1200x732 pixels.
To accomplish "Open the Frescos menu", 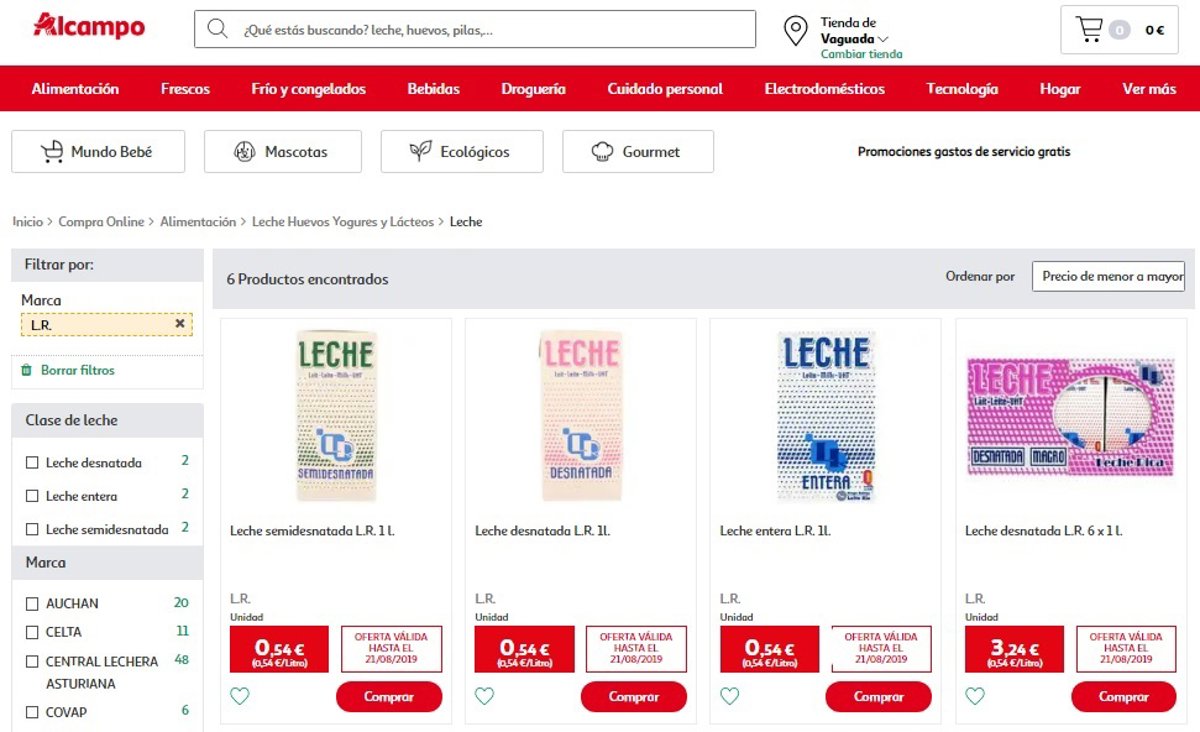I will [x=185, y=89].
